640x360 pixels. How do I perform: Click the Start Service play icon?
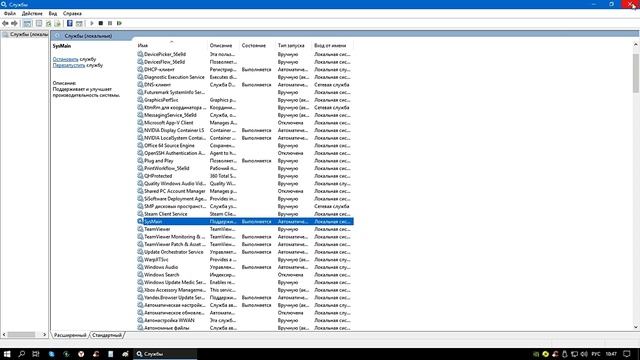tap(92, 23)
